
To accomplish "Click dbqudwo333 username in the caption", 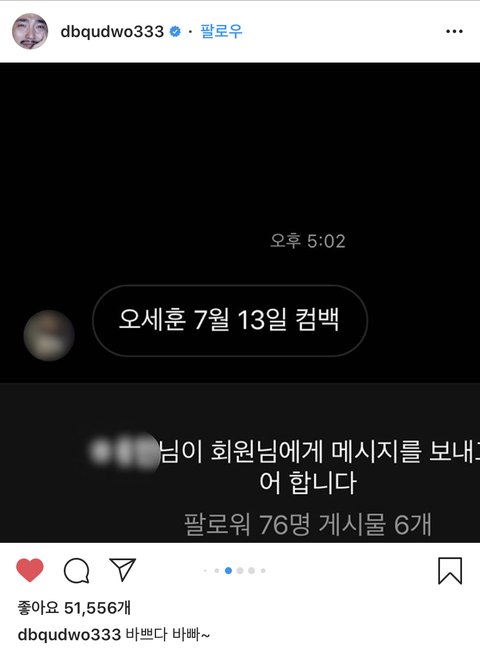I will tap(69, 635).
